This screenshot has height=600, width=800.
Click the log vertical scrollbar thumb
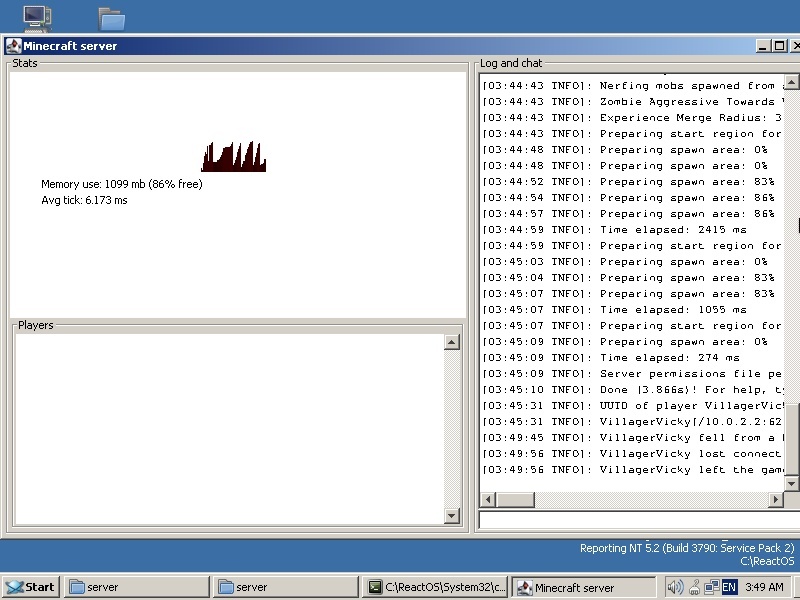coord(791,439)
